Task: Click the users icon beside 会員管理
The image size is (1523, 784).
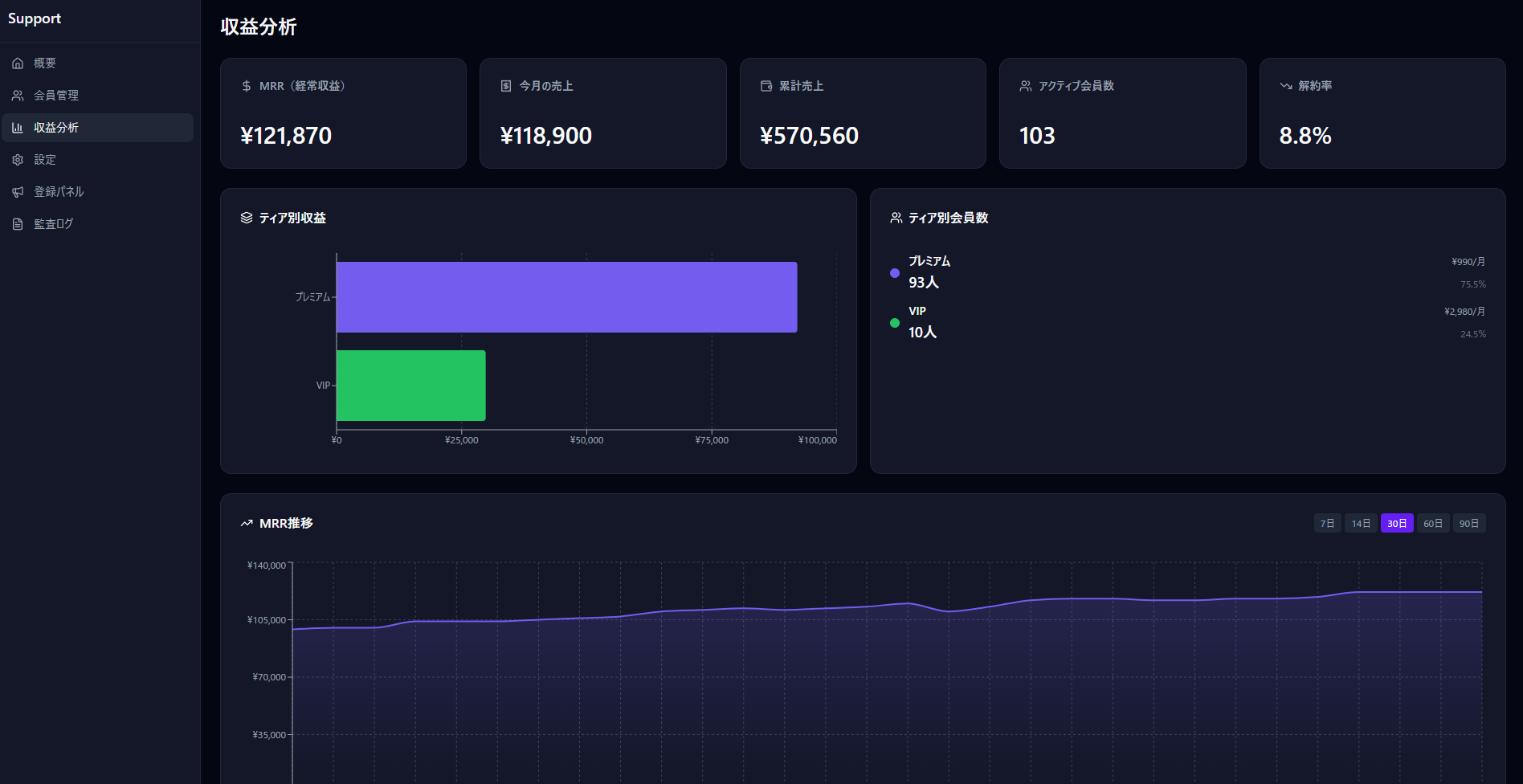Action: (x=18, y=96)
